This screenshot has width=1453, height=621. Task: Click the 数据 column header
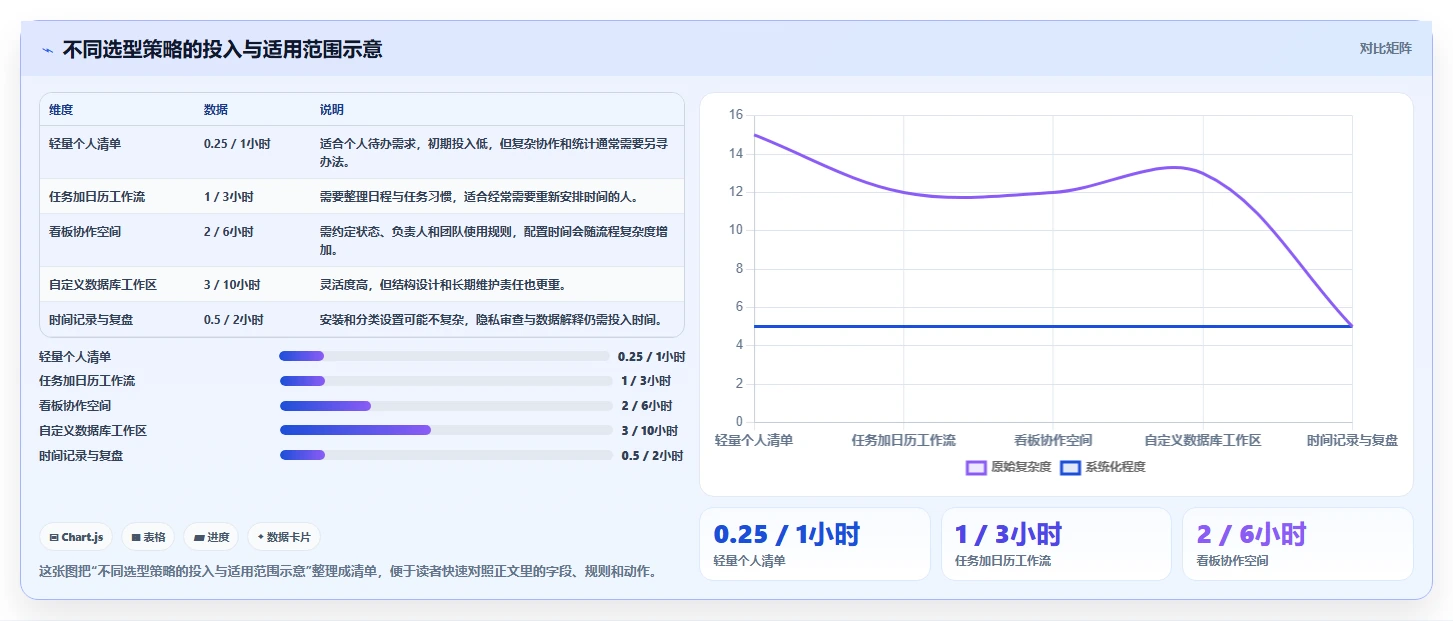pos(216,109)
